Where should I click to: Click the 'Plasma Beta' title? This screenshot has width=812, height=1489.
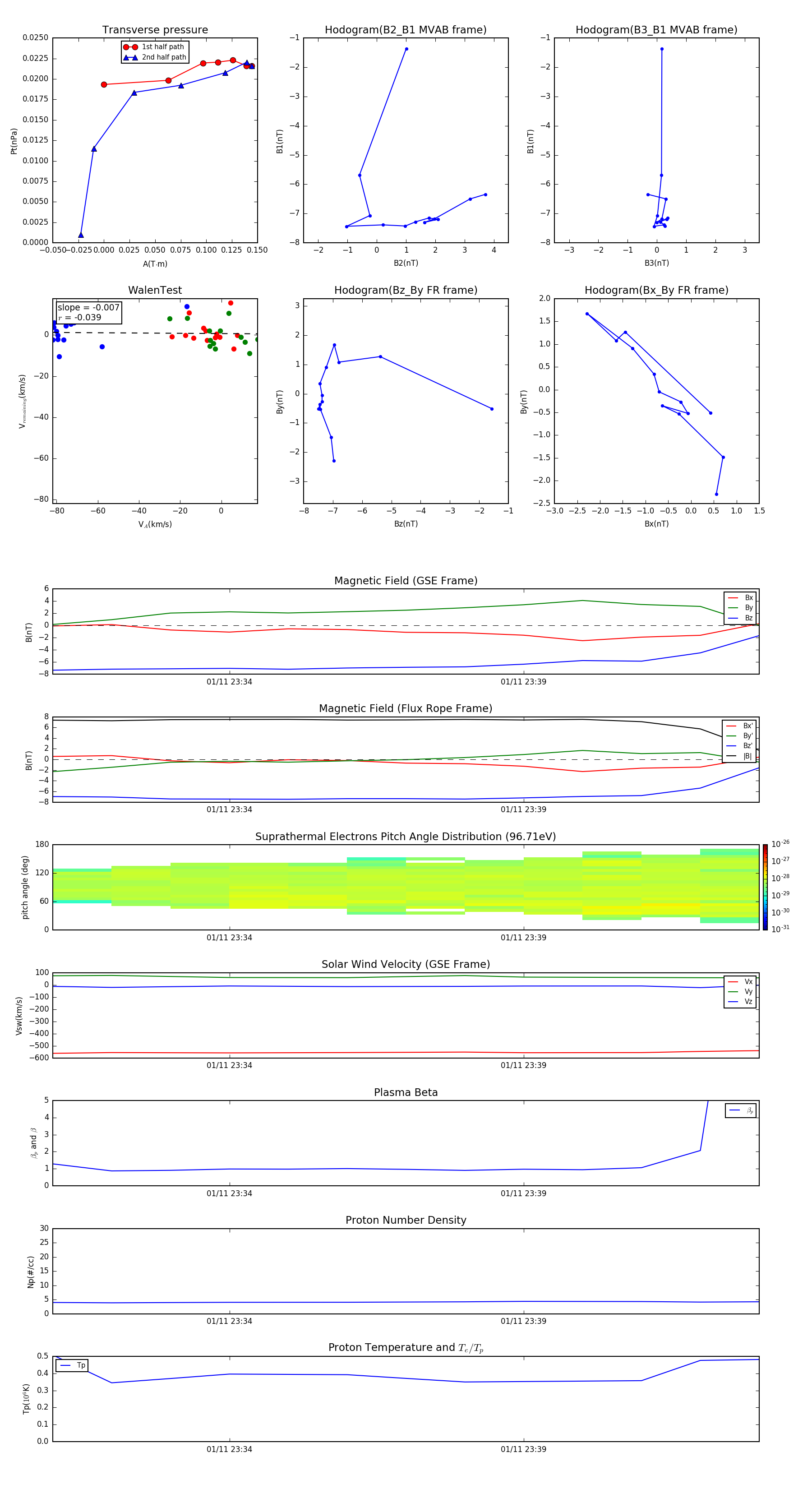coord(406,1093)
